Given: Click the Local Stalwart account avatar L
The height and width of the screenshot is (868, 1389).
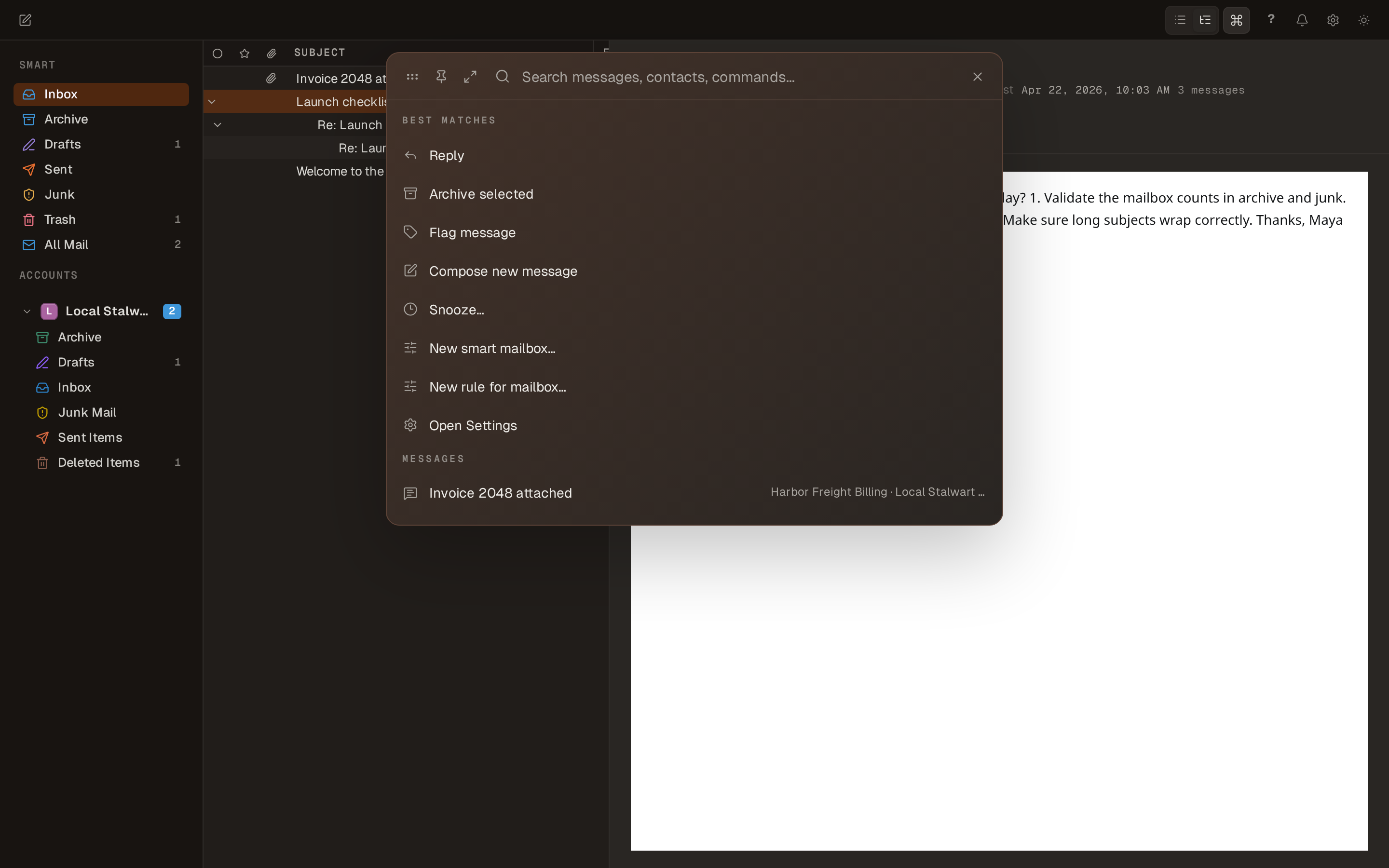Looking at the screenshot, I should [49, 311].
